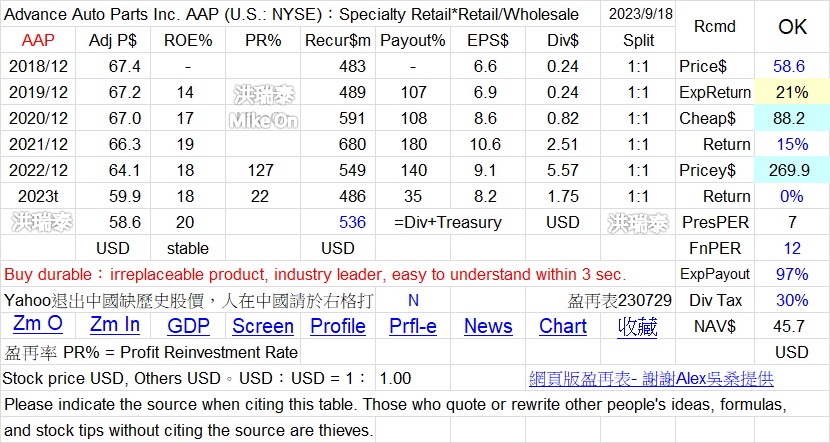This screenshot has width=830, height=443.
Task: Click the =Div+Treasury cell
Action: [448, 222]
